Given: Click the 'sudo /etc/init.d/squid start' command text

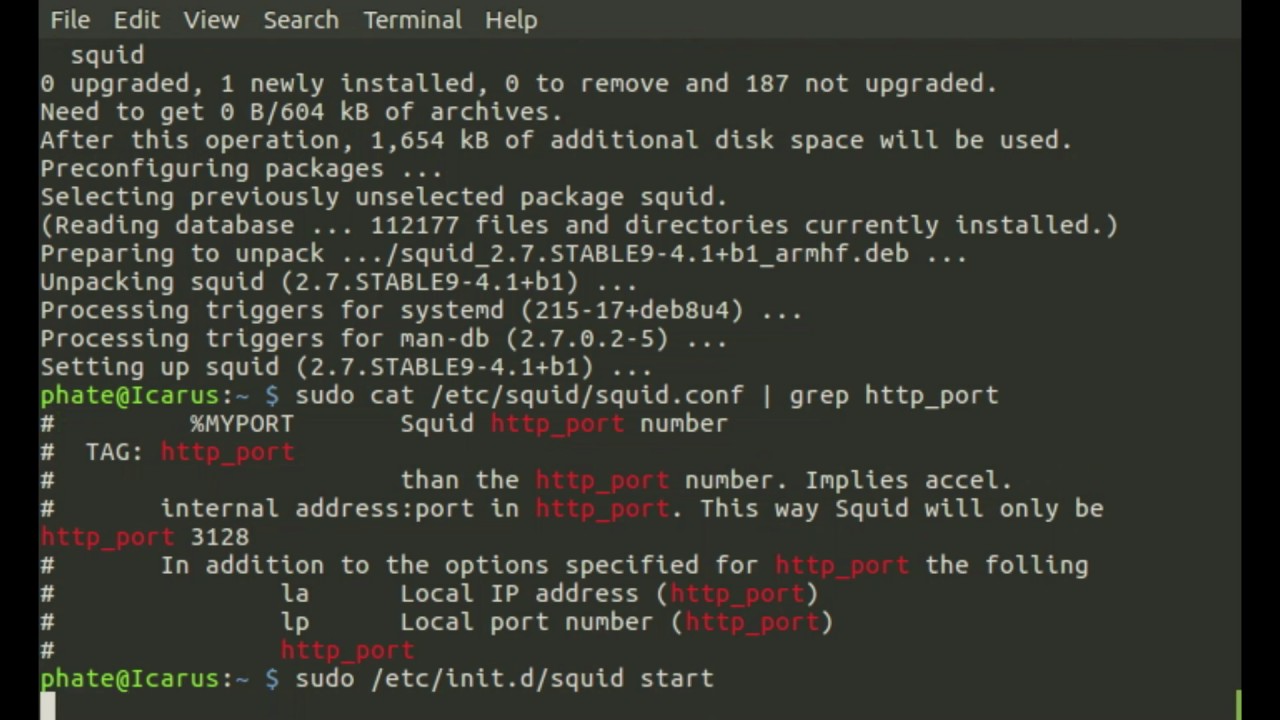Looking at the screenshot, I should click(x=504, y=679).
